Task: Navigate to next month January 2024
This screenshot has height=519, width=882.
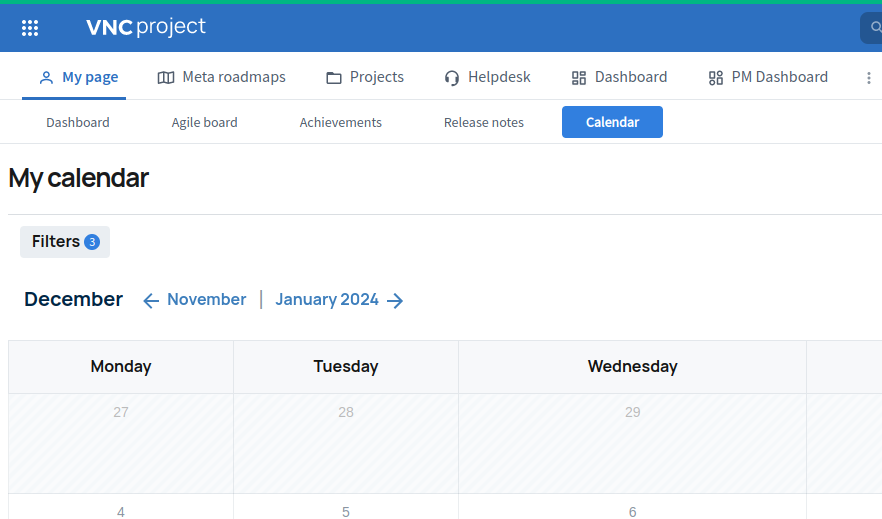Action: pyautogui.click(x=339, y=300)
